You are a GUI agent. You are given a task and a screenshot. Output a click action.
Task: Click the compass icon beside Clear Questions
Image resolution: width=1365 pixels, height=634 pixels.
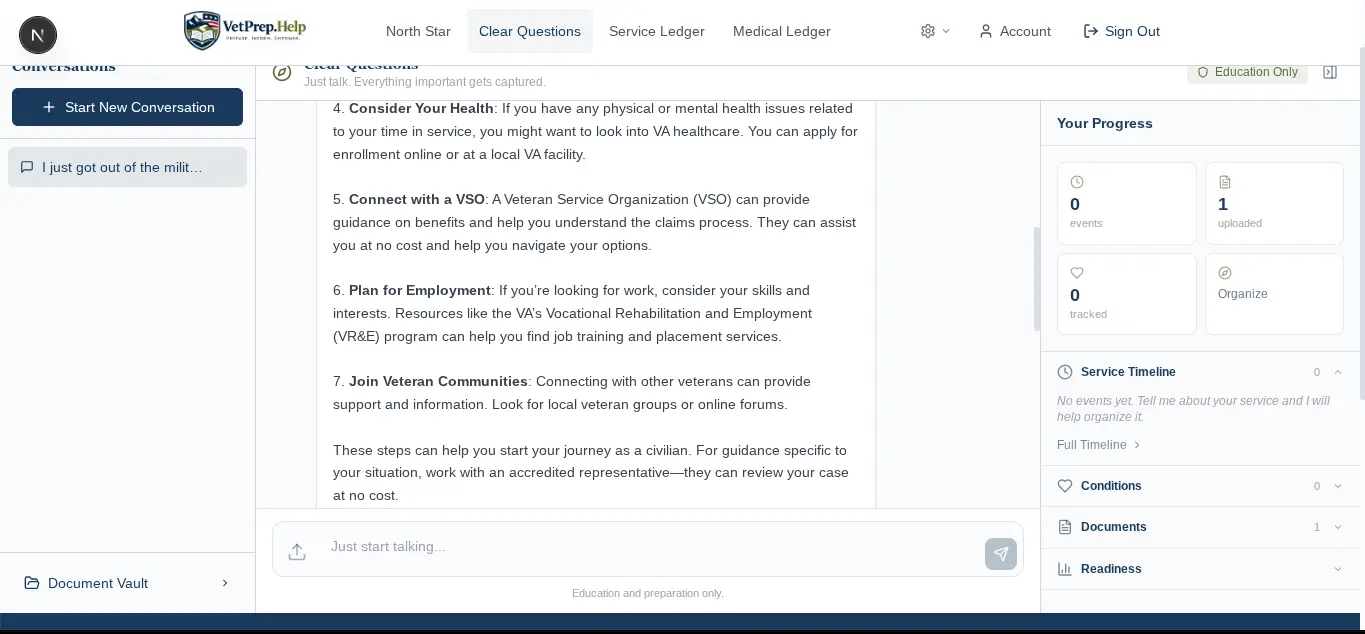coord(282,73)
